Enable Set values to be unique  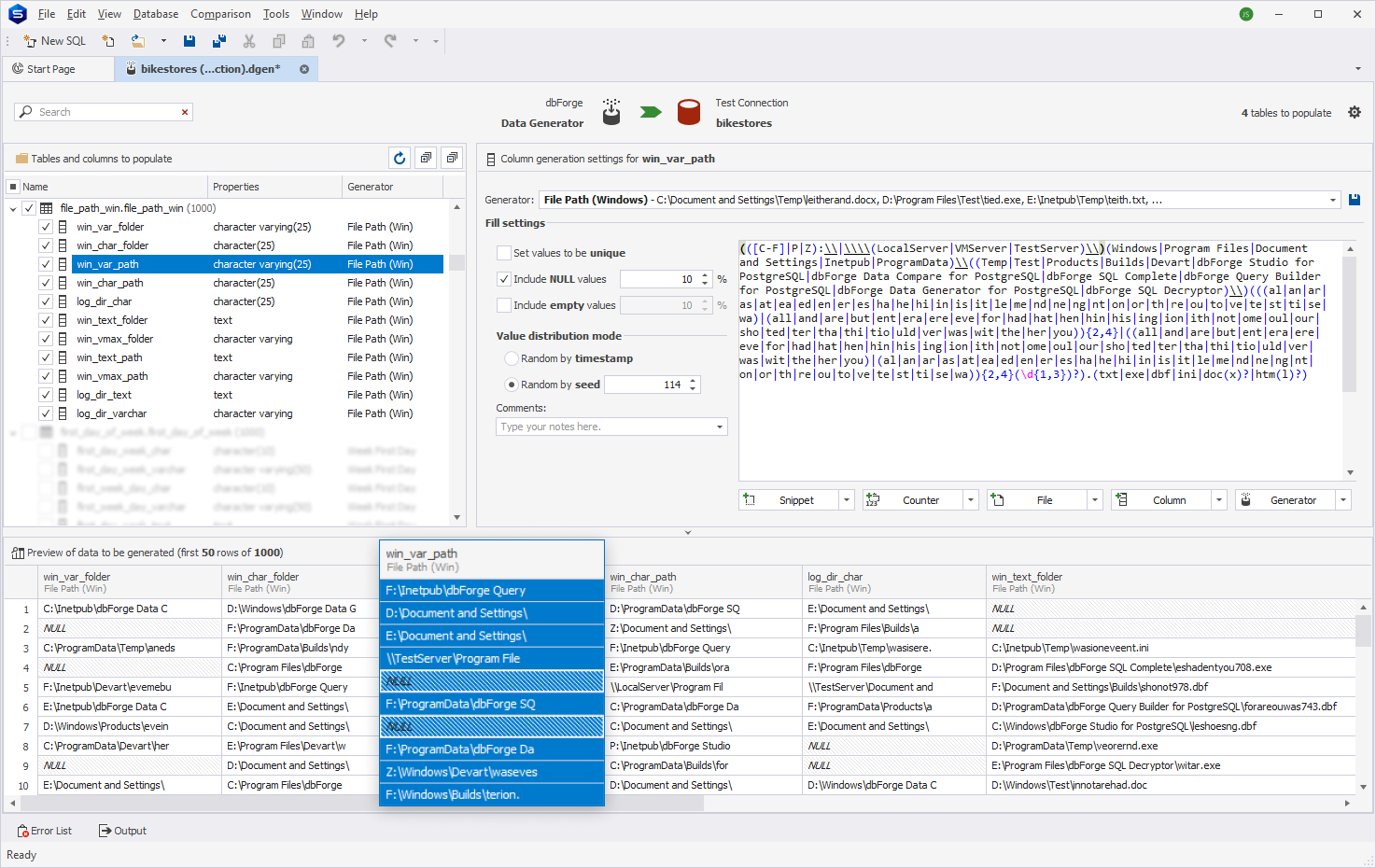coord(504,253)
